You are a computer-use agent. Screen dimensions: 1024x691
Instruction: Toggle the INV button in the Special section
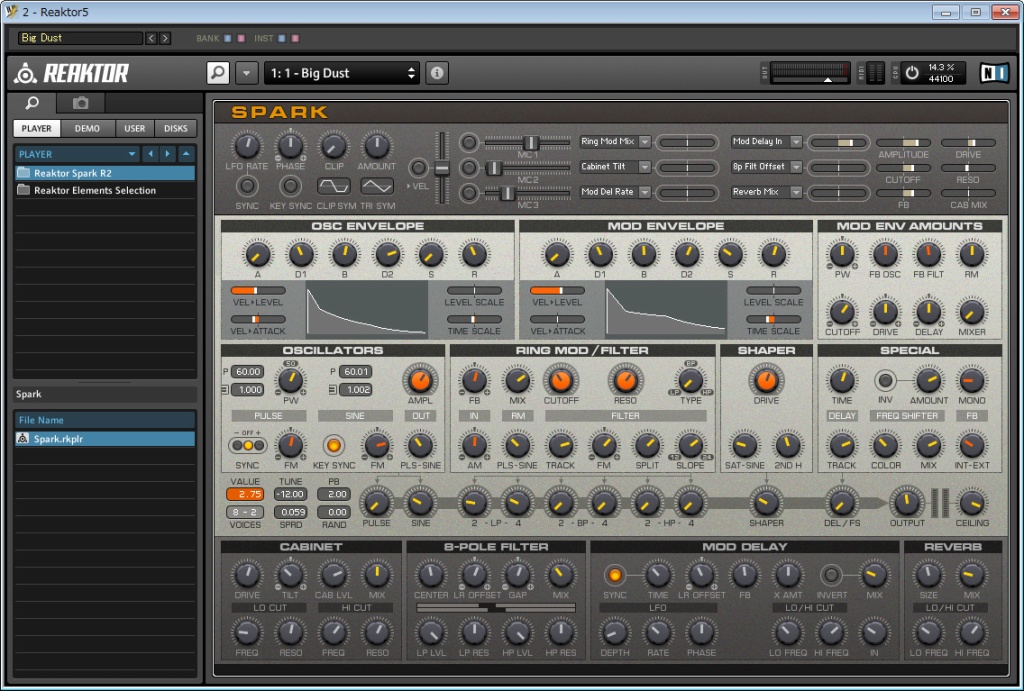tap(885, 379)
